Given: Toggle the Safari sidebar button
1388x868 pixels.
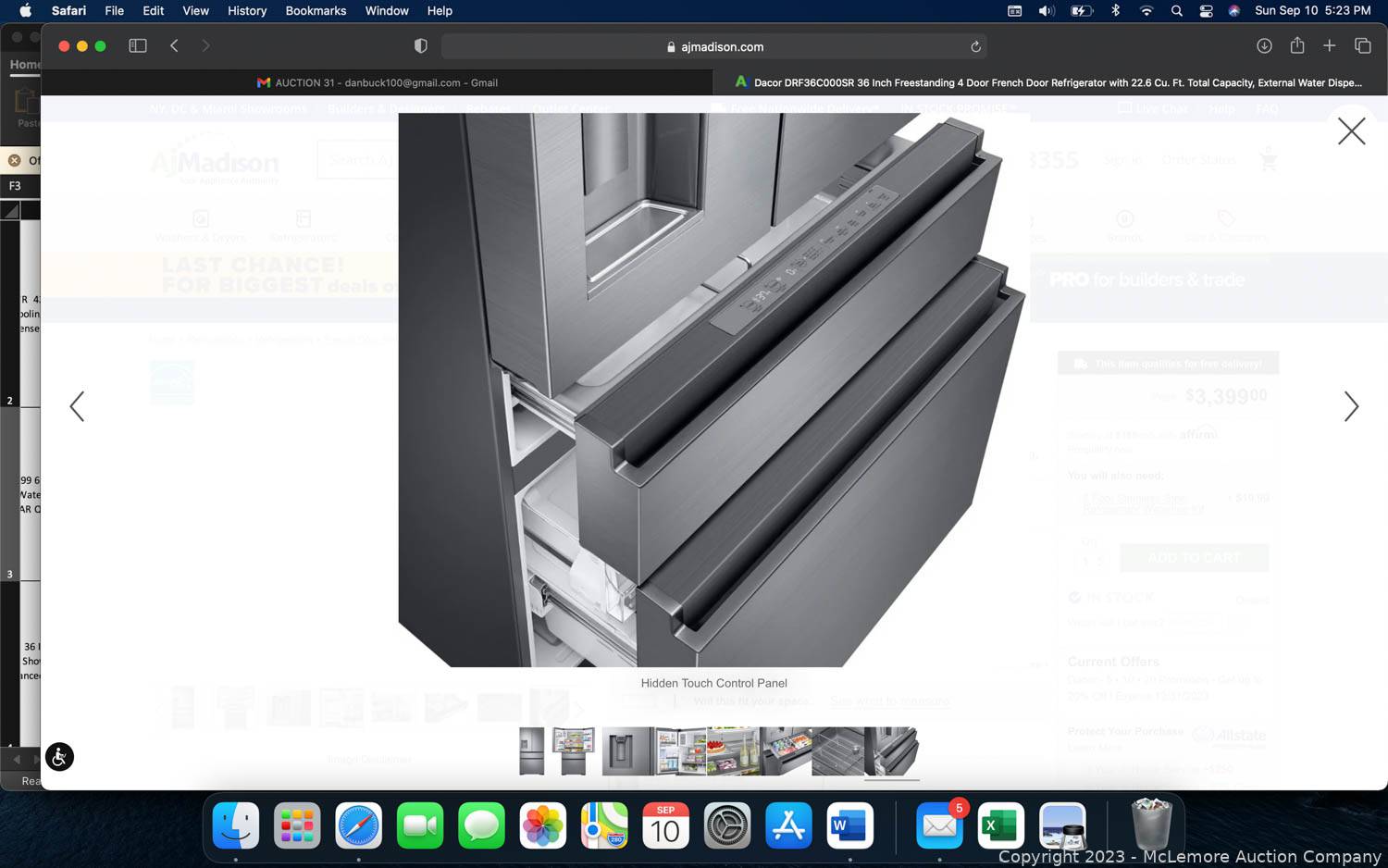Looking at the screenshot, I should click(x=138, y=46).
